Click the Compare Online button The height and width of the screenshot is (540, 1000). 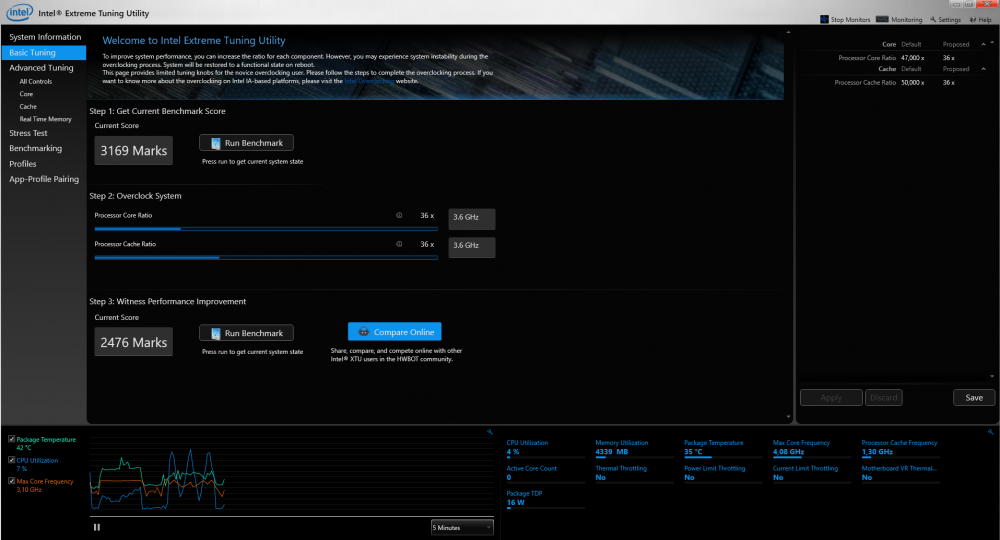coord(395,332)
